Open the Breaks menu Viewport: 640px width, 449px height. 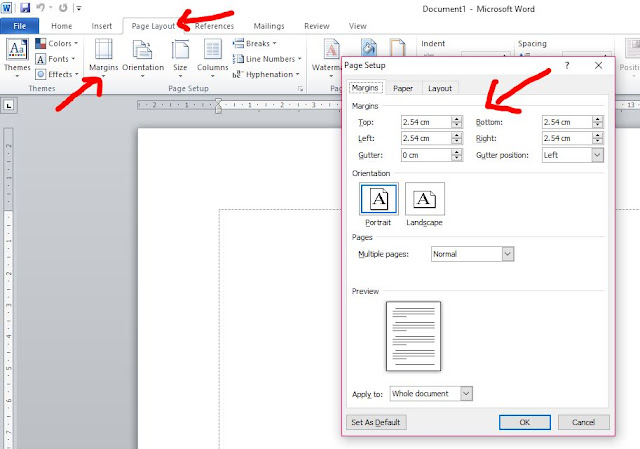[255, 43]
